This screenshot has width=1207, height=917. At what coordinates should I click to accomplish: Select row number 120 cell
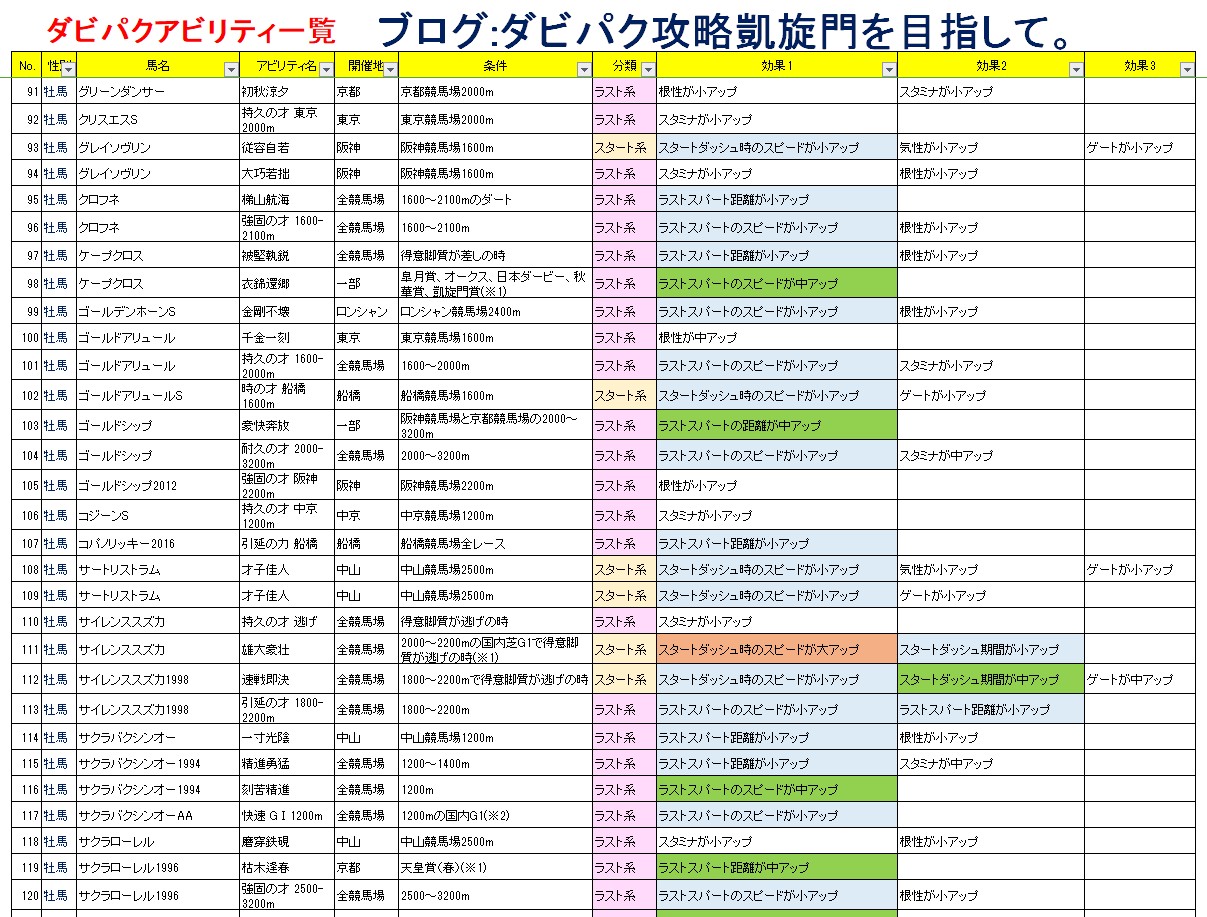point(27,895)
